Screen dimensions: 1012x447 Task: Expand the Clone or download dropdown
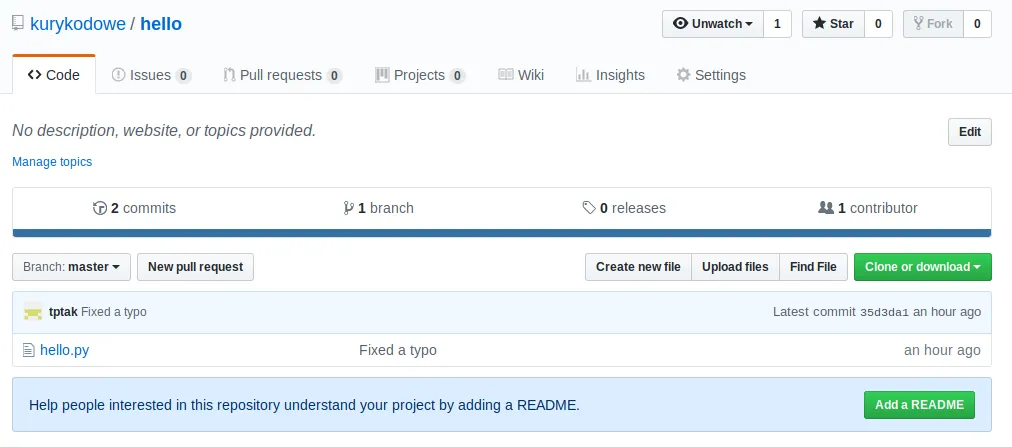tap(922, 267)
